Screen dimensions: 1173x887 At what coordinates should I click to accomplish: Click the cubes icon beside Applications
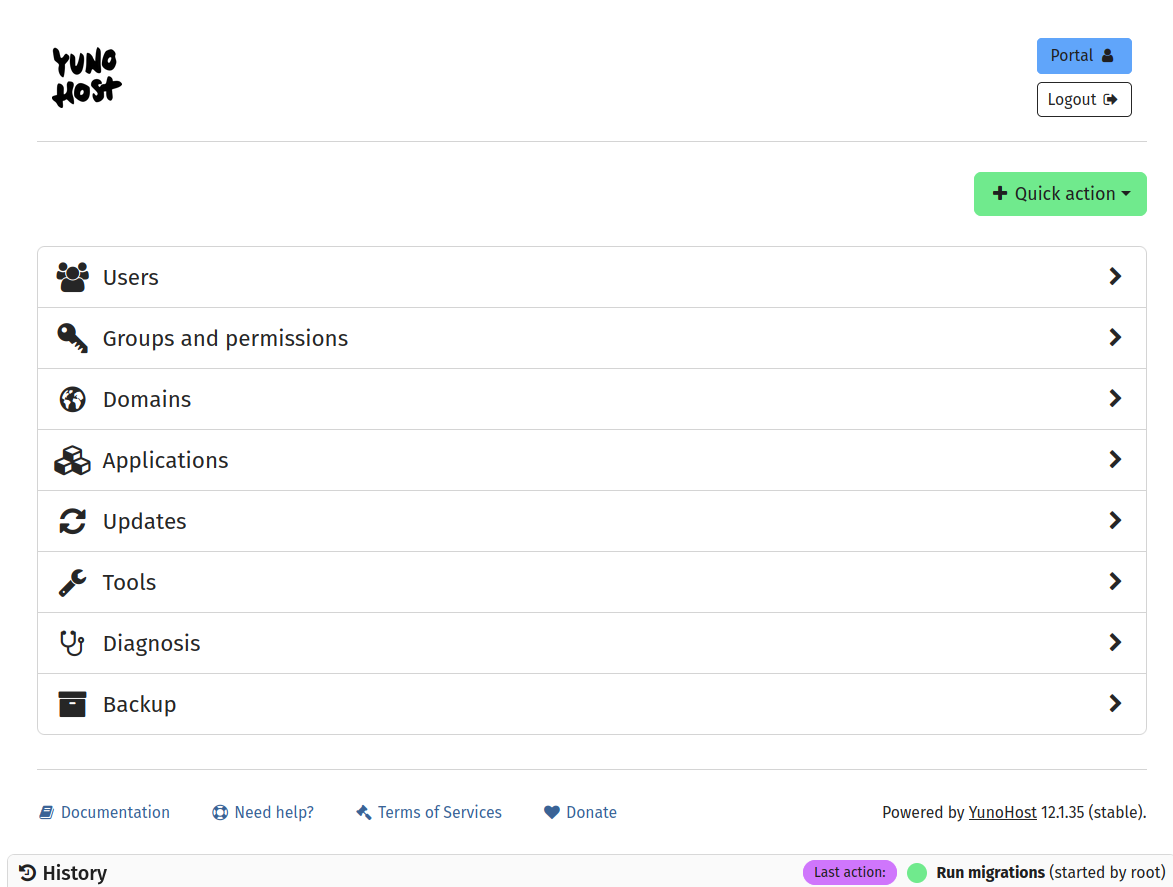[72, 460]
